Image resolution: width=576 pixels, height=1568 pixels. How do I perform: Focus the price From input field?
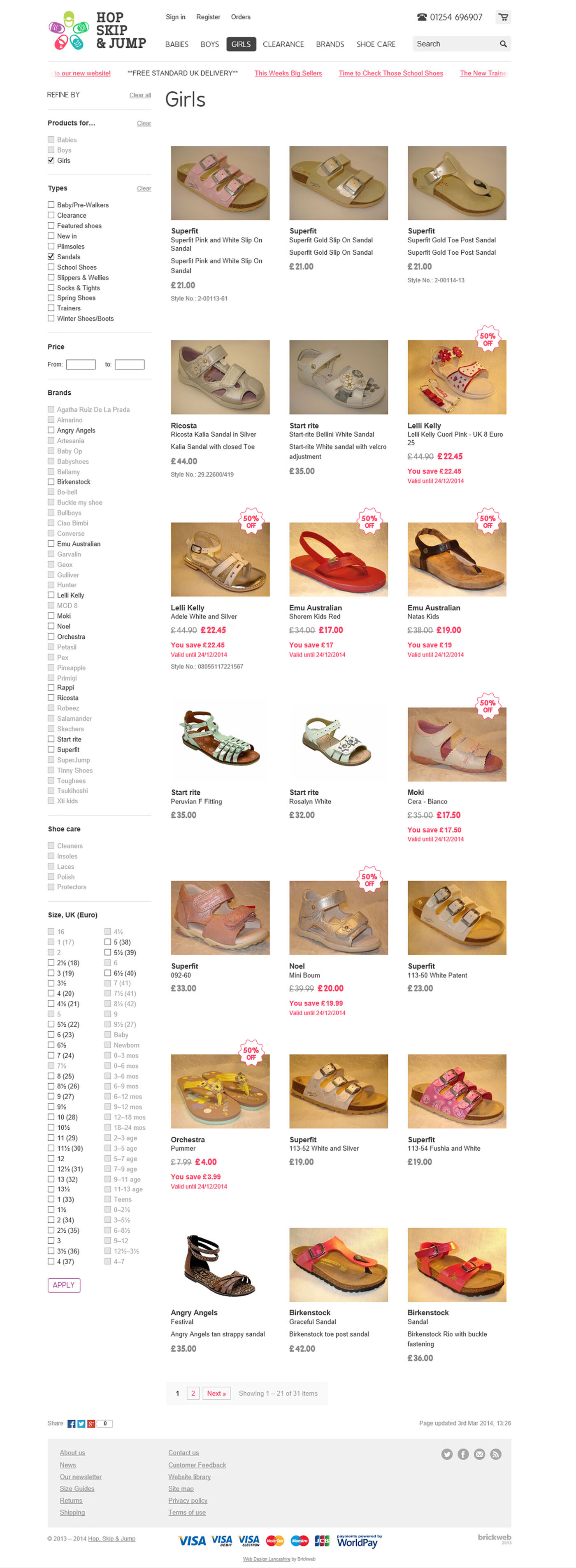click(81, 364)
